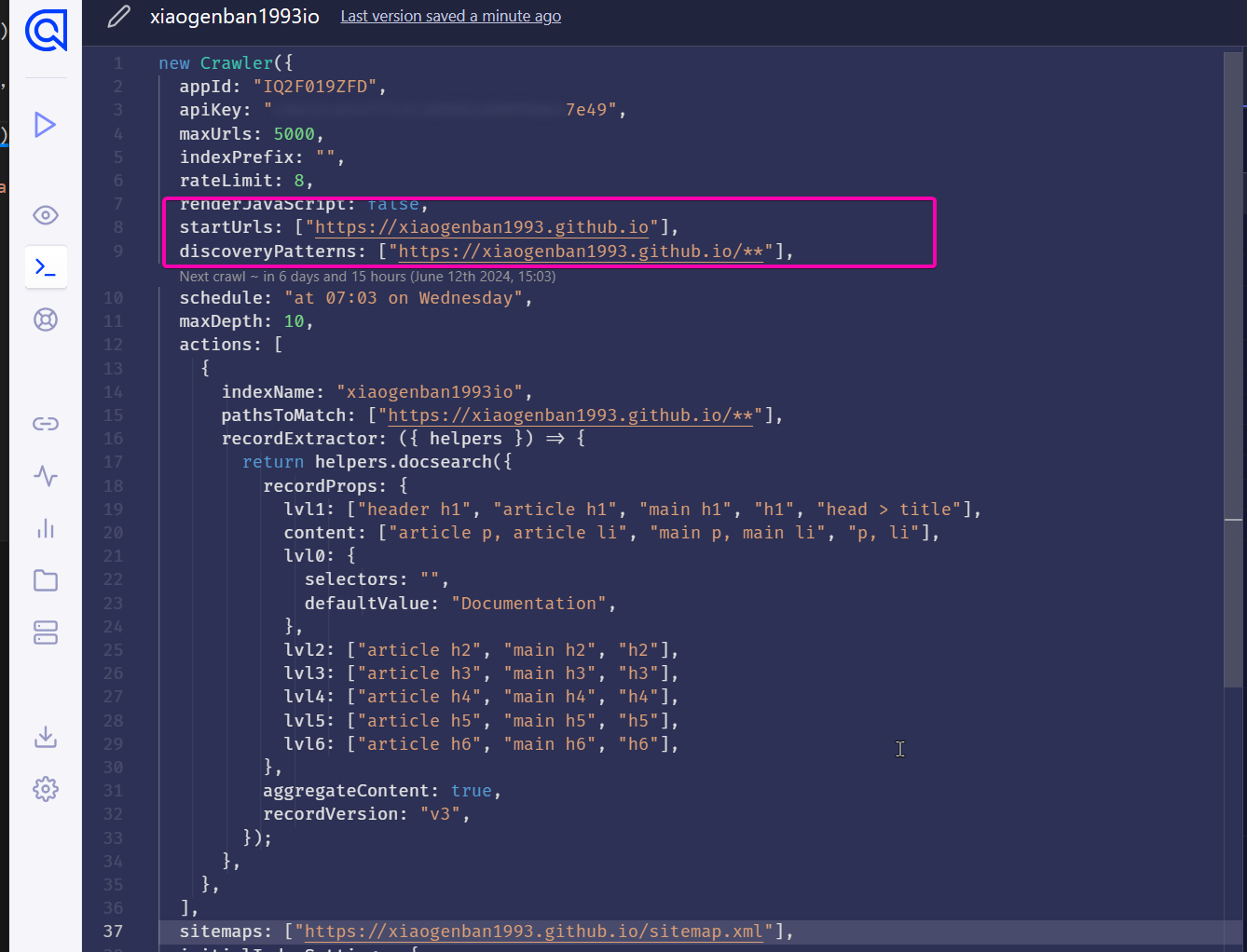Click the download icon in sidebar
Viewport: 1247px width, 952px height.
click(x=46, y=737)
